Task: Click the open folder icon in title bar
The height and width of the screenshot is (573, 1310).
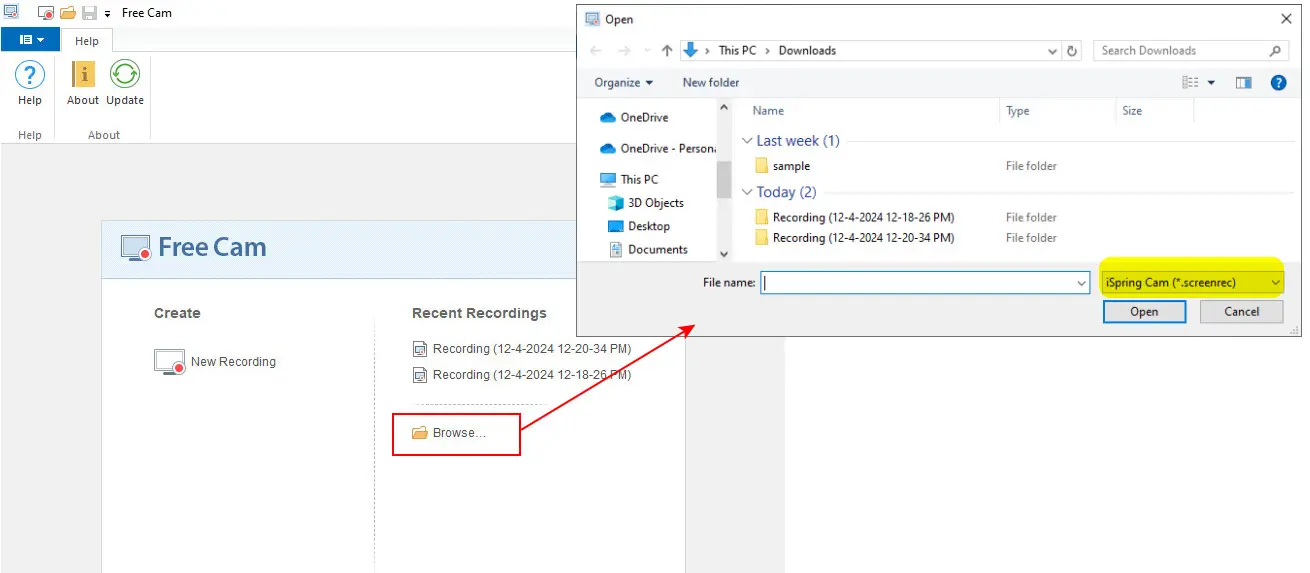Action: pyautogui.click(x=68, y=13)
